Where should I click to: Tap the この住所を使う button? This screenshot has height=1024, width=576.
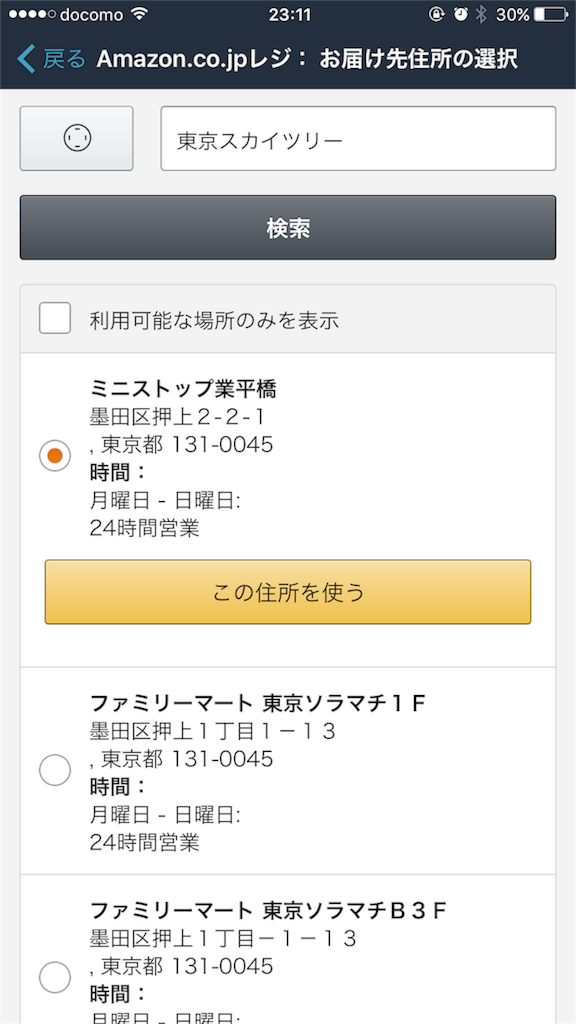[x=288, y=592]
